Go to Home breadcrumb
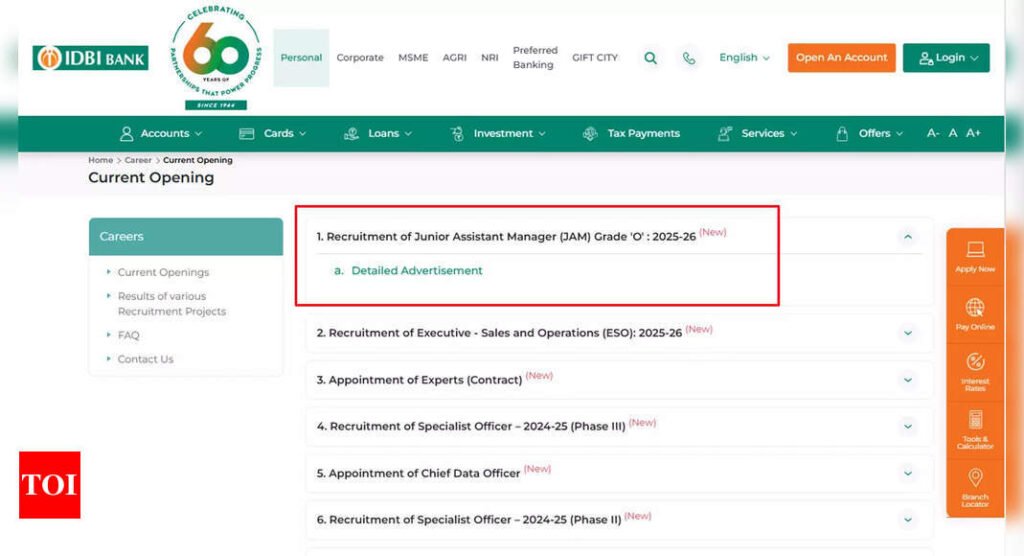Image resolution: width=1024 pixels, height=556 pixels. click(x=101, y=160)
